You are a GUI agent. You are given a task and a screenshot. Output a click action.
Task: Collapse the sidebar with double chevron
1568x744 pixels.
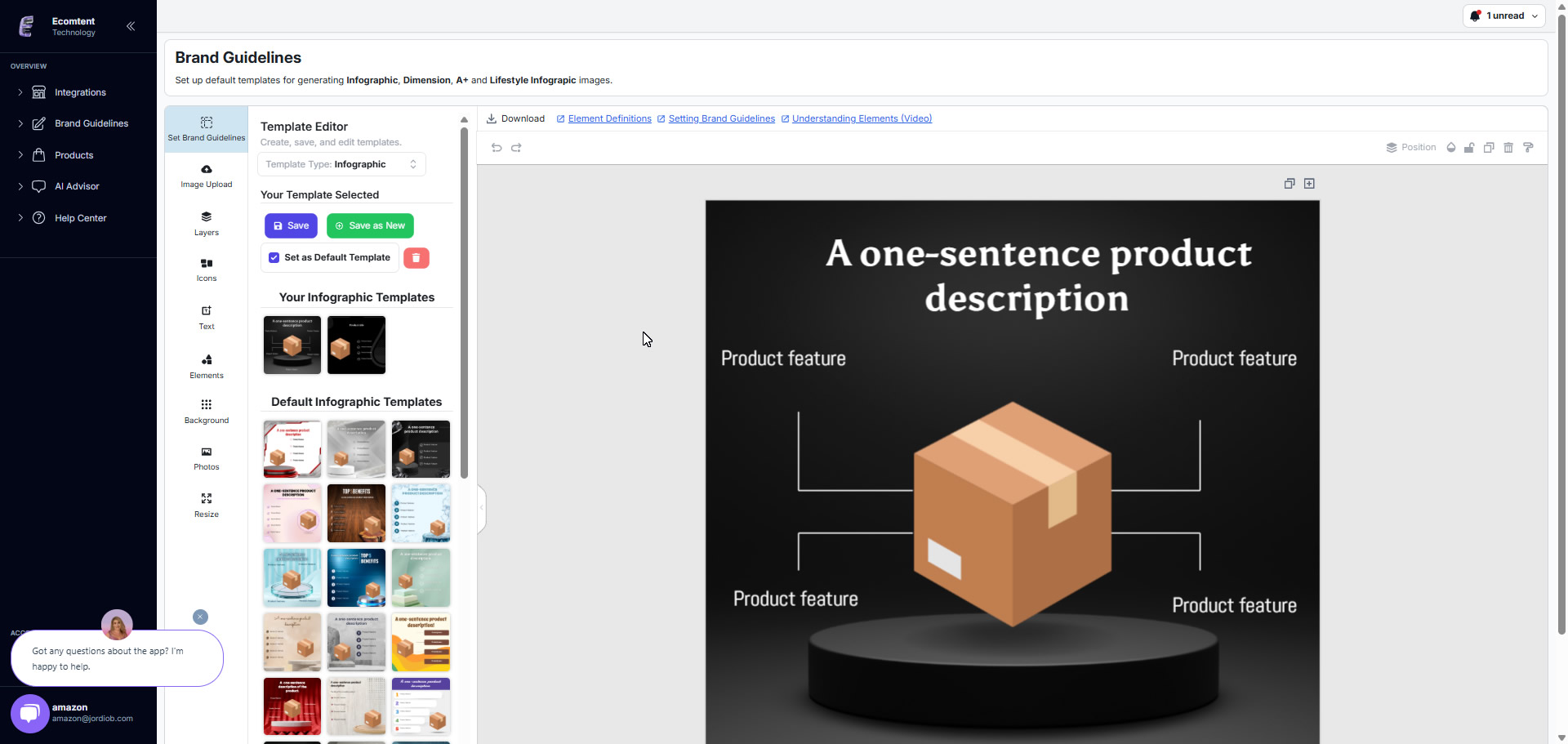point(131,26)
